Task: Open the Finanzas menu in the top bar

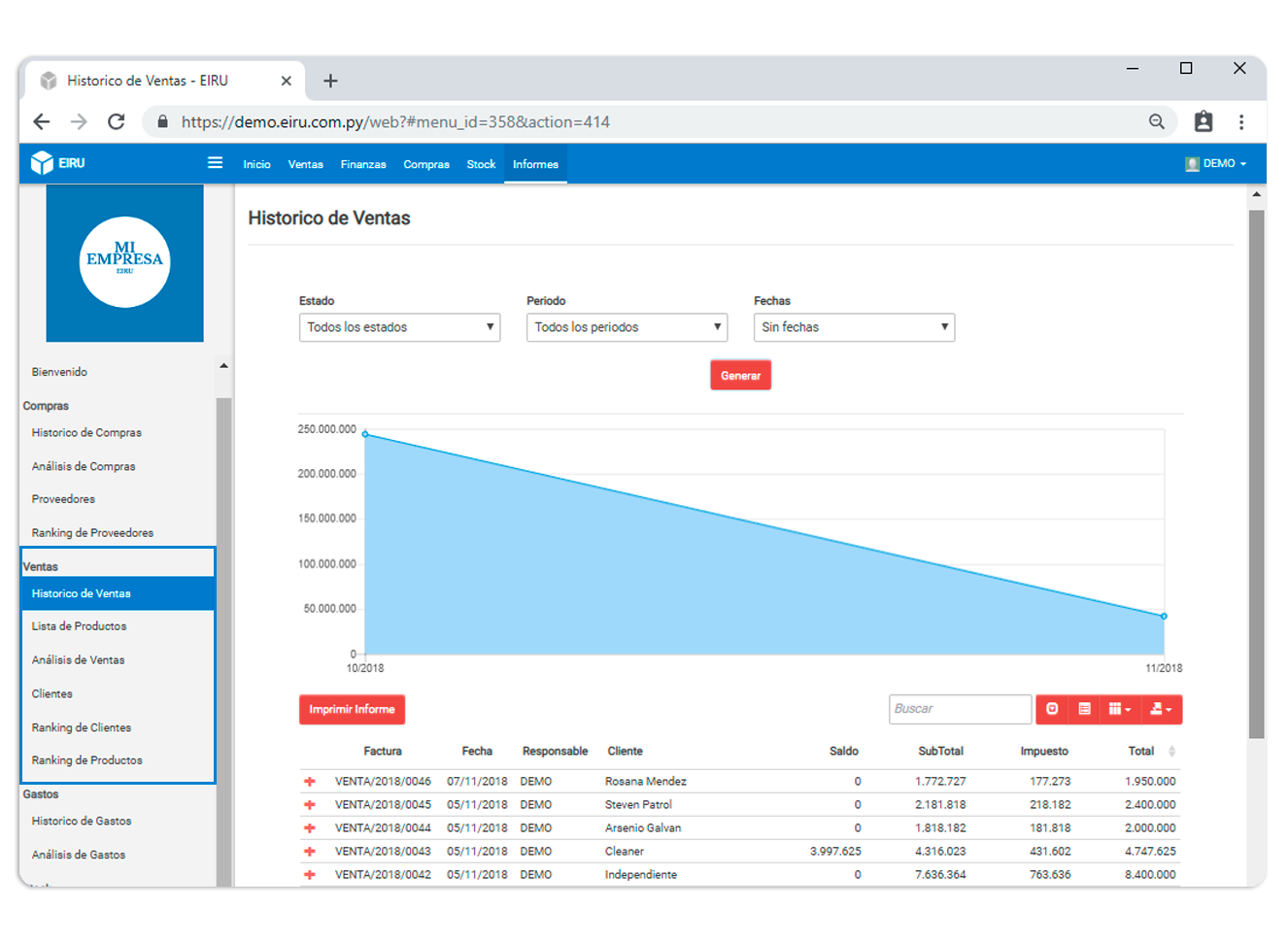Action: (363, 164)
